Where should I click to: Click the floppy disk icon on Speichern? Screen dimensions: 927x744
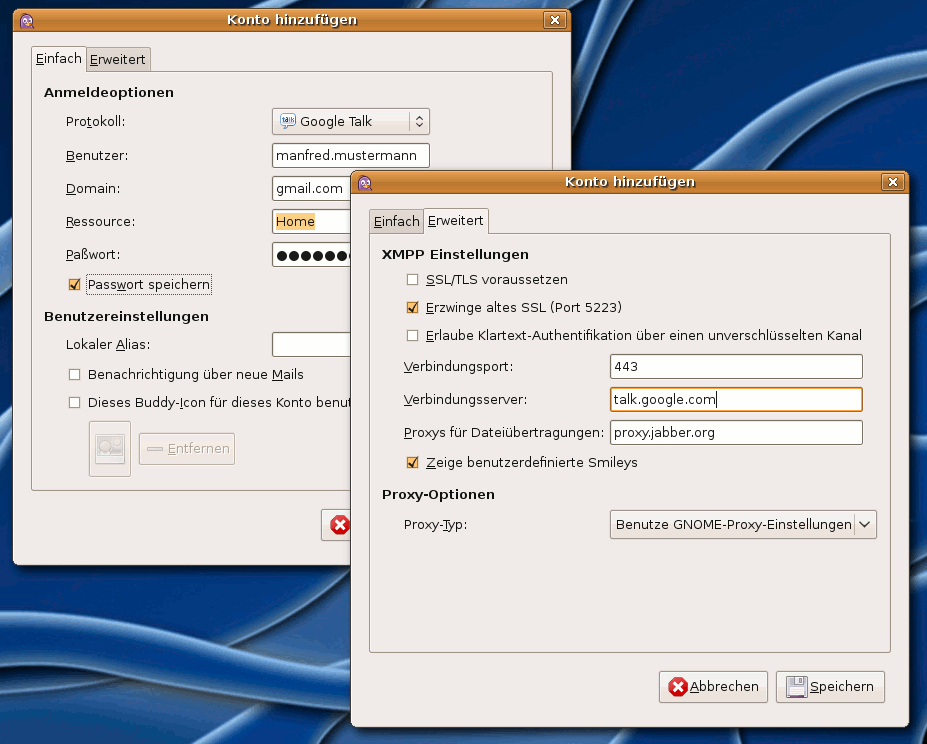(796, 687)
